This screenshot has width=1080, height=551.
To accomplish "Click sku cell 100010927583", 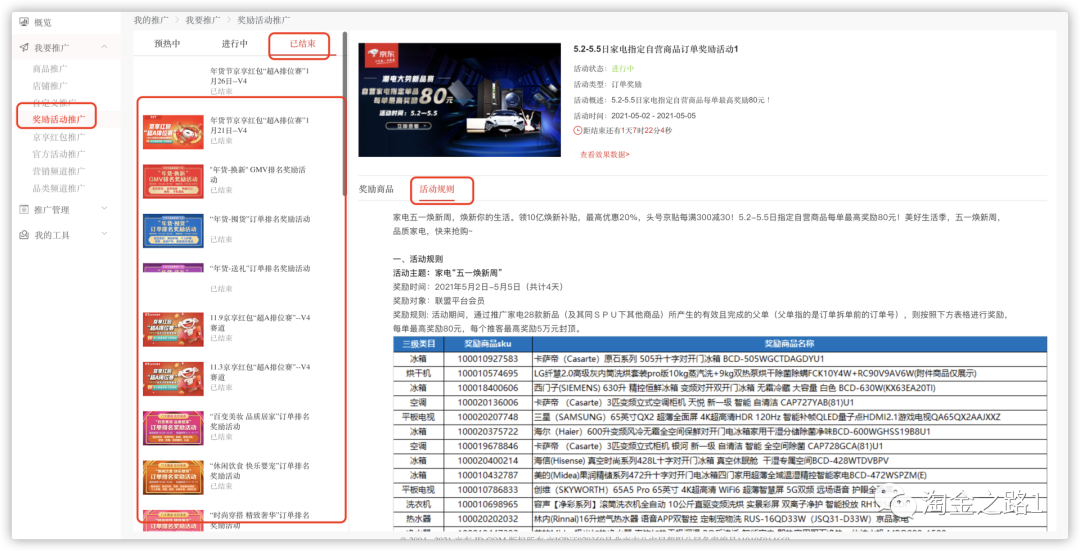I will pos(488,359).
